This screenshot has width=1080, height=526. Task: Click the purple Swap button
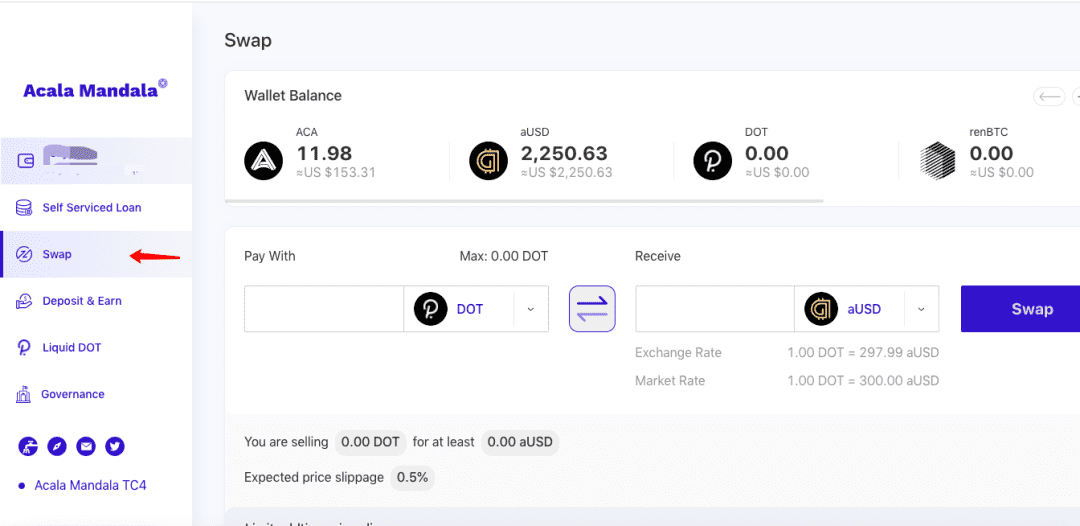point(1020,309)
